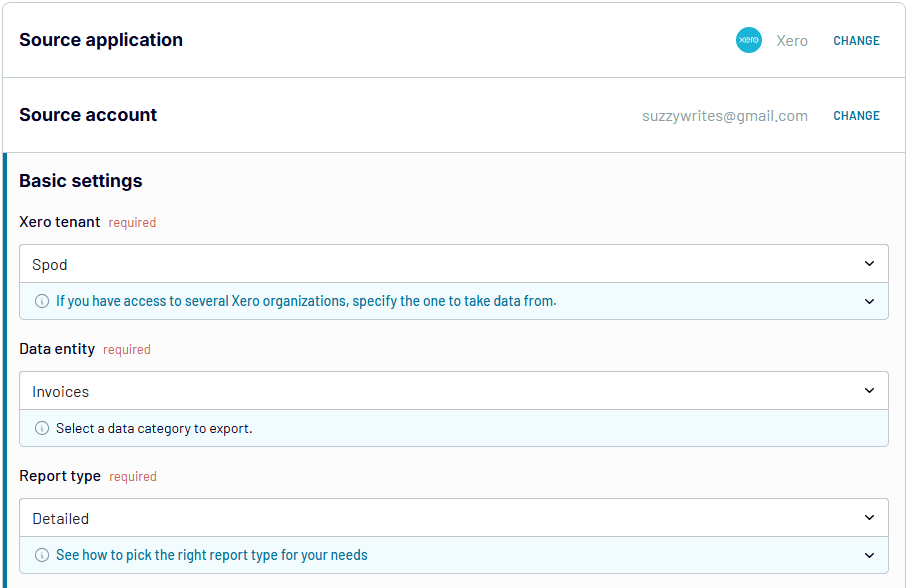
Task: Change the source application
Action: 856,41
